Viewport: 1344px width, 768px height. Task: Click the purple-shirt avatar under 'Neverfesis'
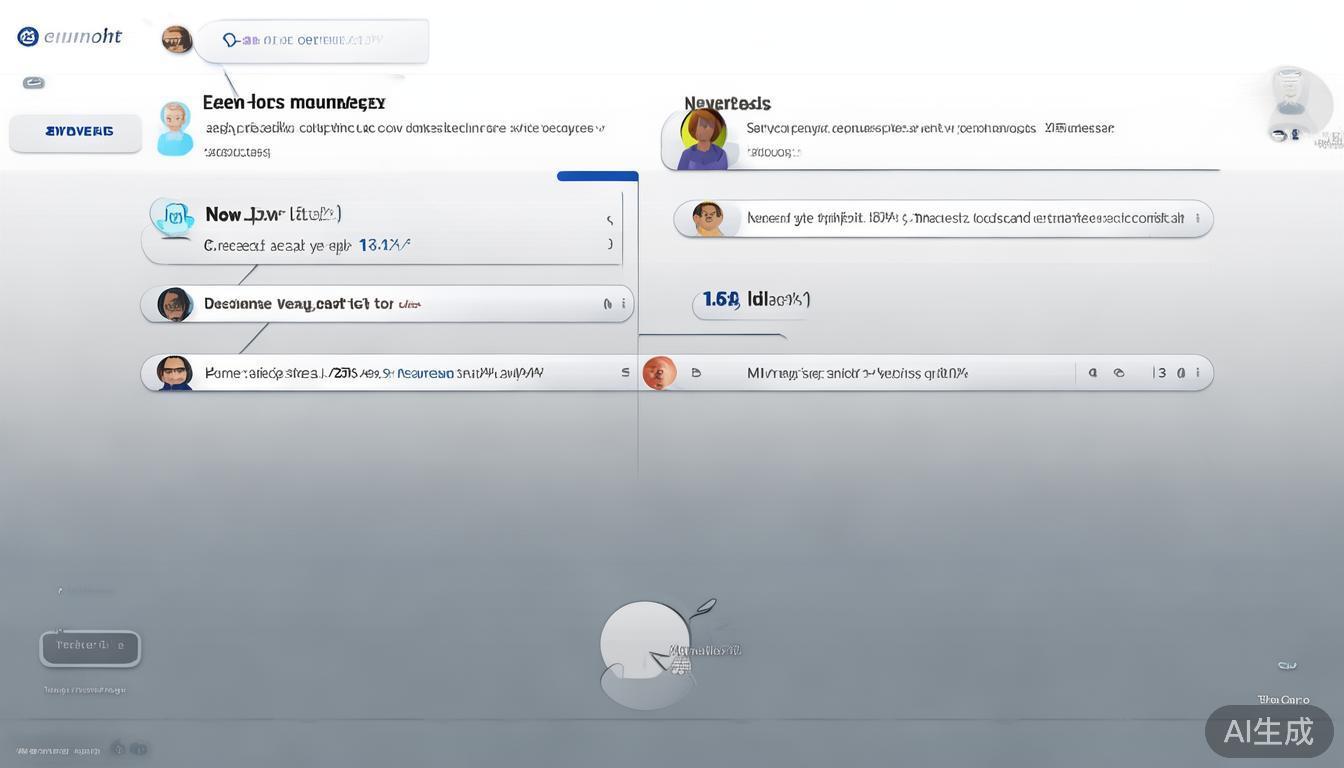point(704,139)
